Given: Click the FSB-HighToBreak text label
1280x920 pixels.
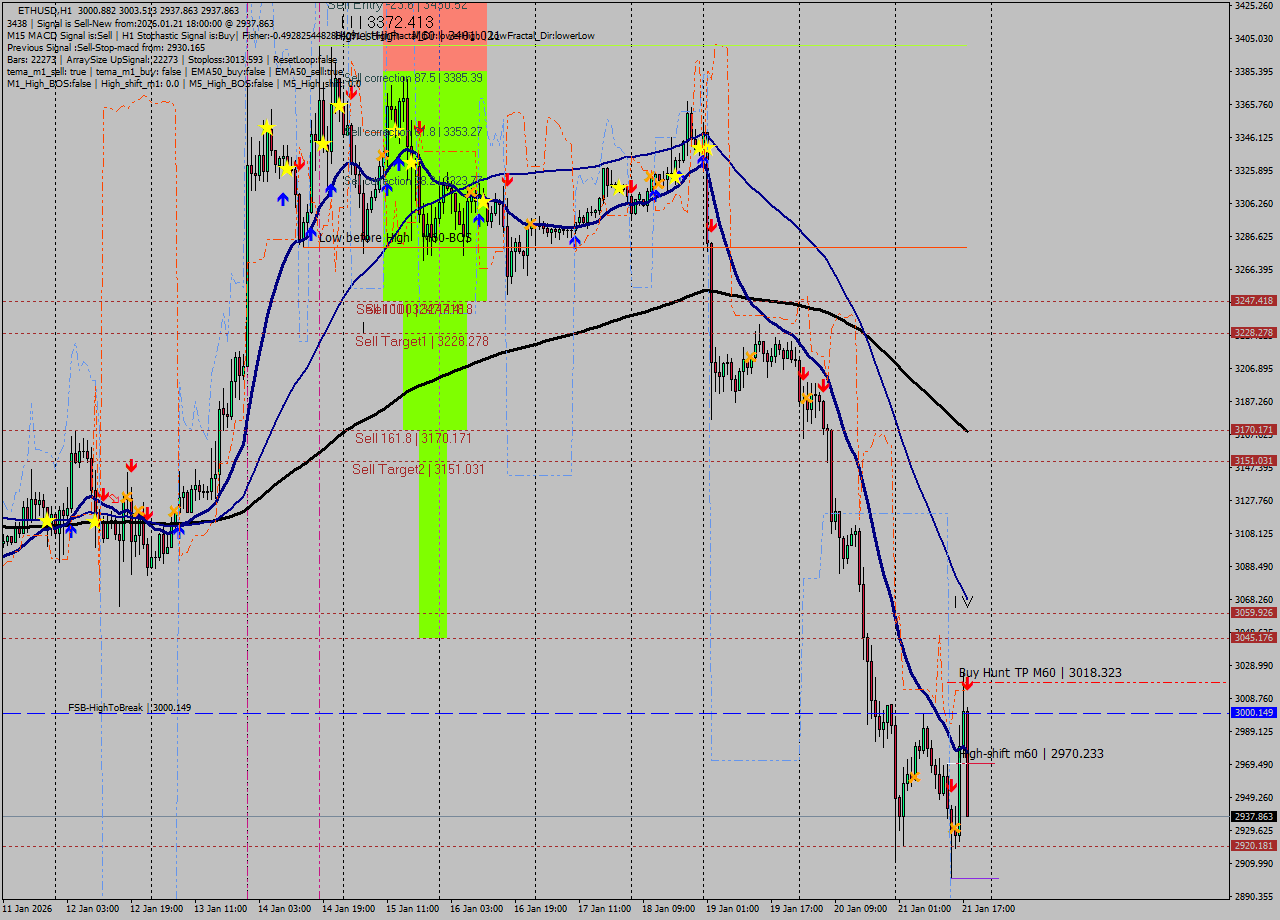Looking at the screenshot, I should 105,708.
